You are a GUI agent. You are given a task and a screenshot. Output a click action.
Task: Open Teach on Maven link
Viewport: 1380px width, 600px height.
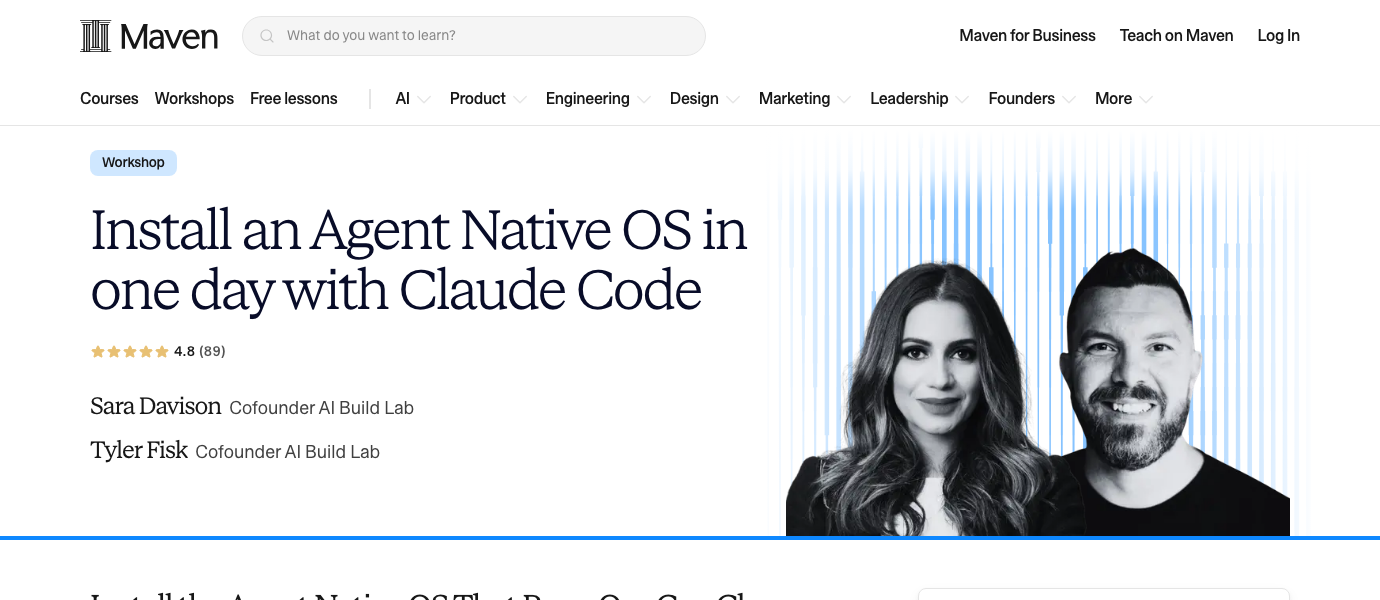[1176, 36]
